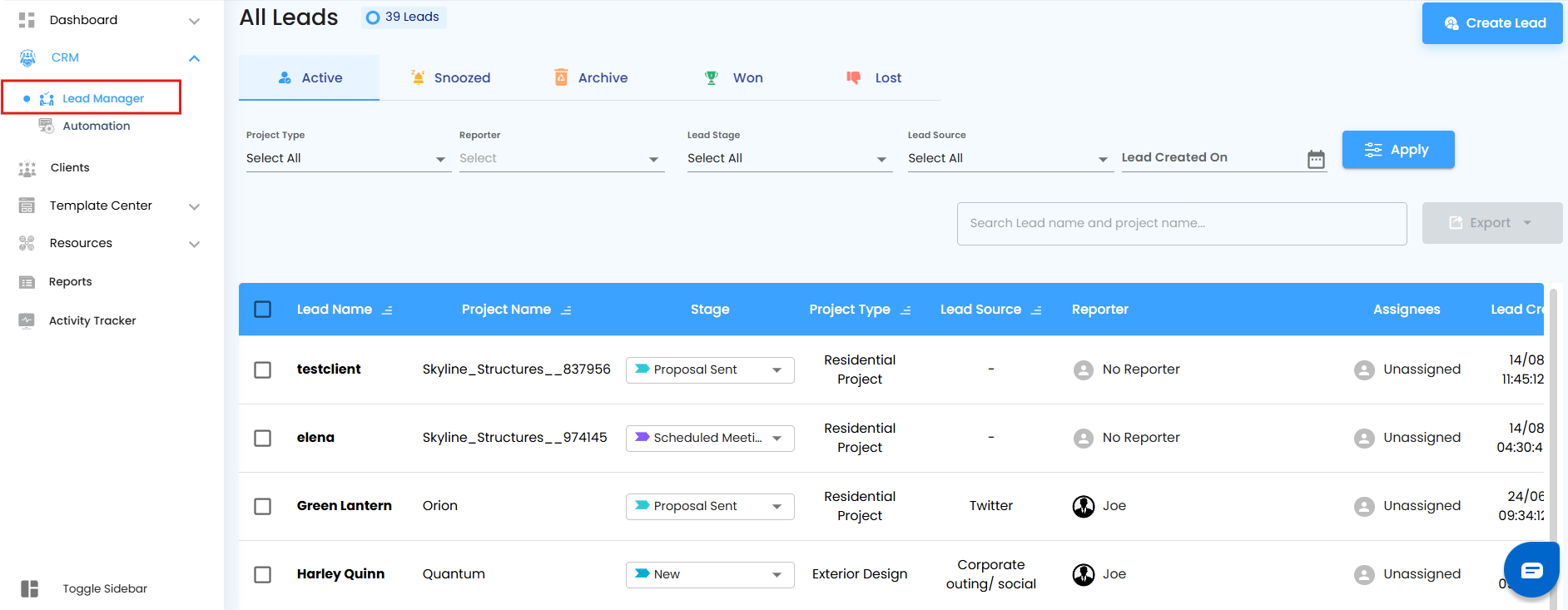Click the Lead Name sort icon
The height and width of the screenshot is (610, 1568).
pyautogui.click(x=387, y=310)
